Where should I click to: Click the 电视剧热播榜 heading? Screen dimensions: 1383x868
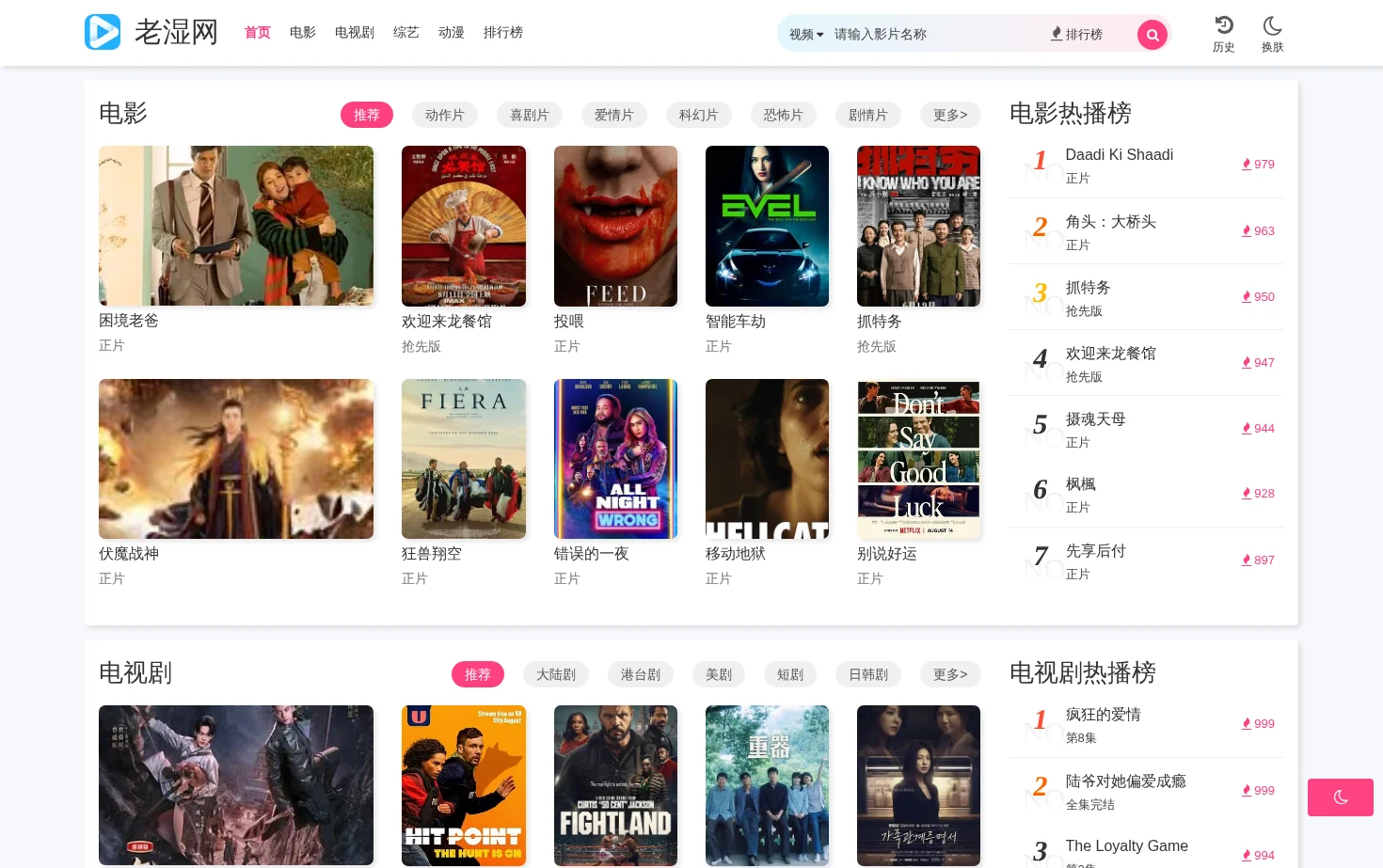(1082, 673)
